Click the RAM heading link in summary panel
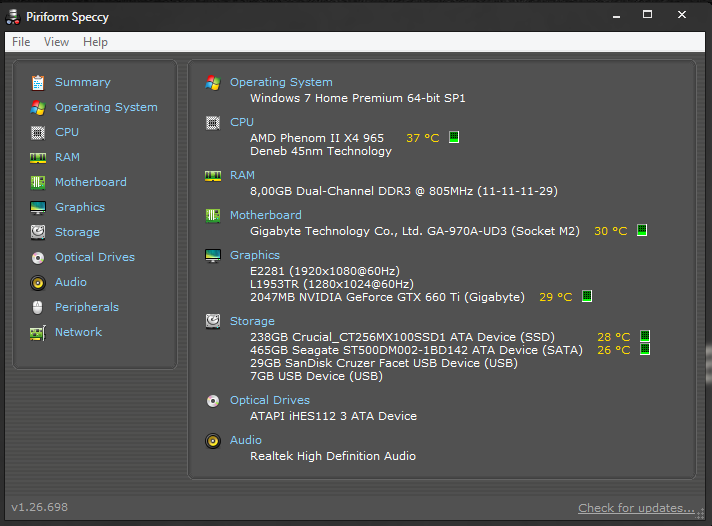 click(x=242, y=175)
